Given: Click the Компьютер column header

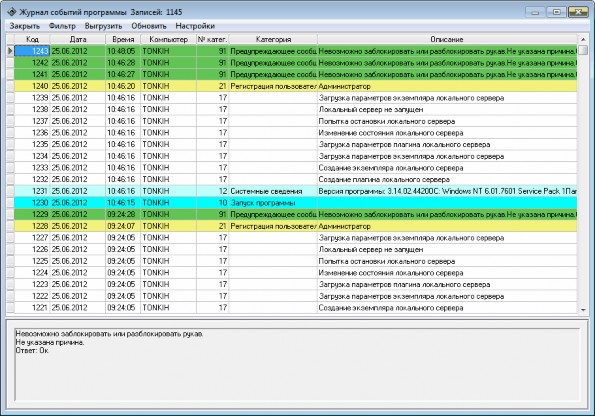Looking at the screenshot, I should 168,39.
